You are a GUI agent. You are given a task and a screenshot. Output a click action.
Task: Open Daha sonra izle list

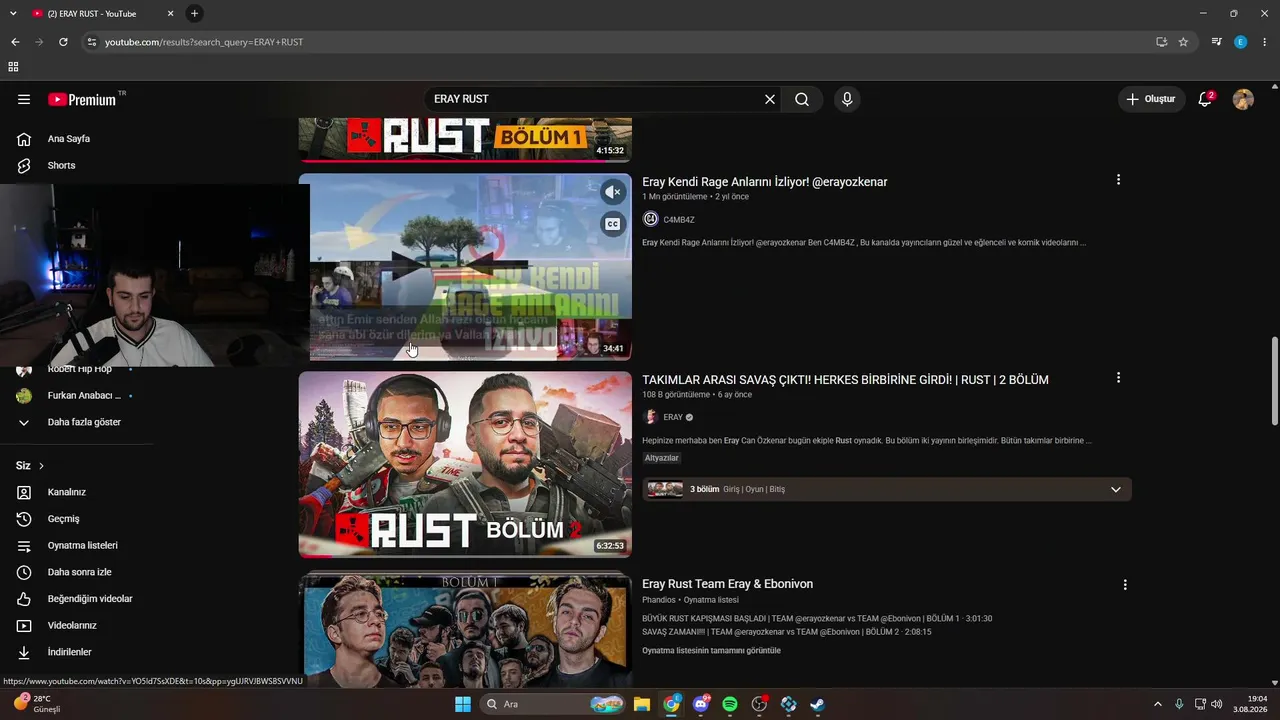click(77, 572)
